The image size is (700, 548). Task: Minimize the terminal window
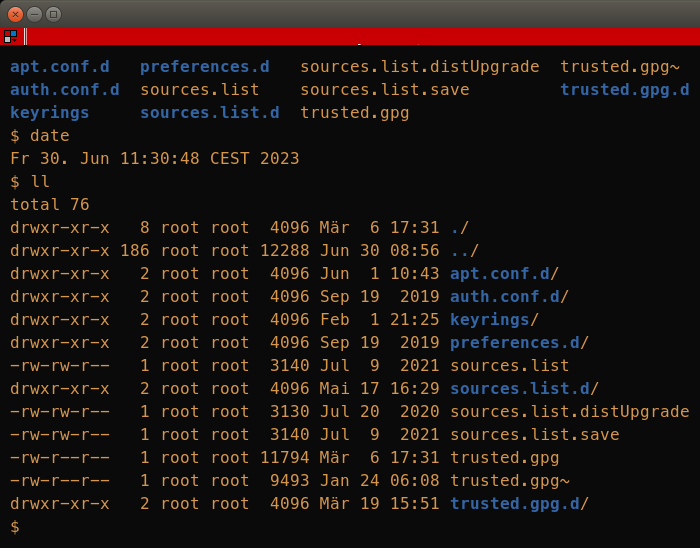tap(34, 14)
